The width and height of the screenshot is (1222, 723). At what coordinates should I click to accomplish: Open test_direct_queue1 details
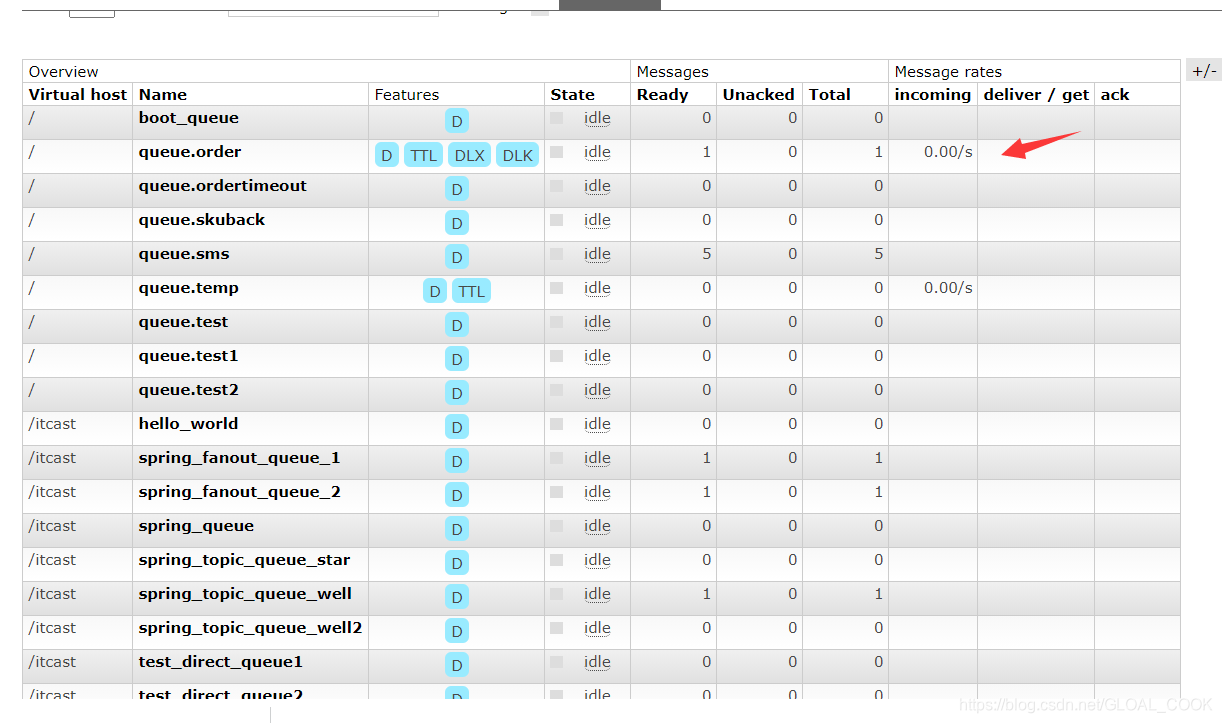[221, 662]
